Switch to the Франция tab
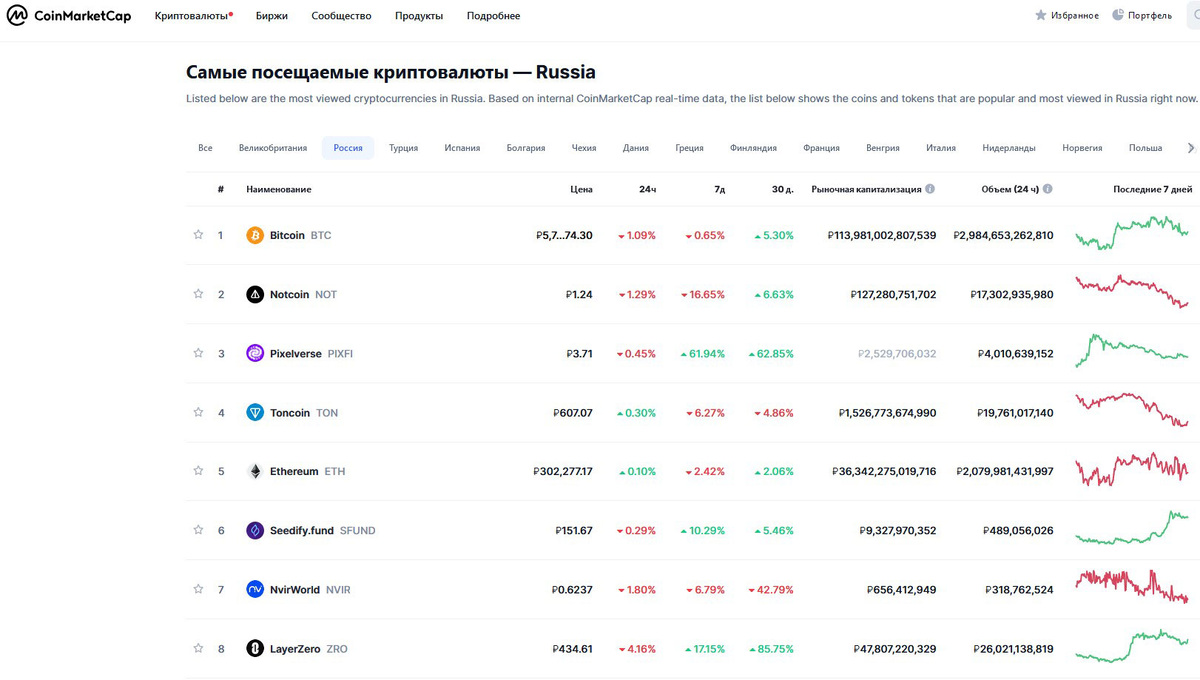 (x=821, y=148)
